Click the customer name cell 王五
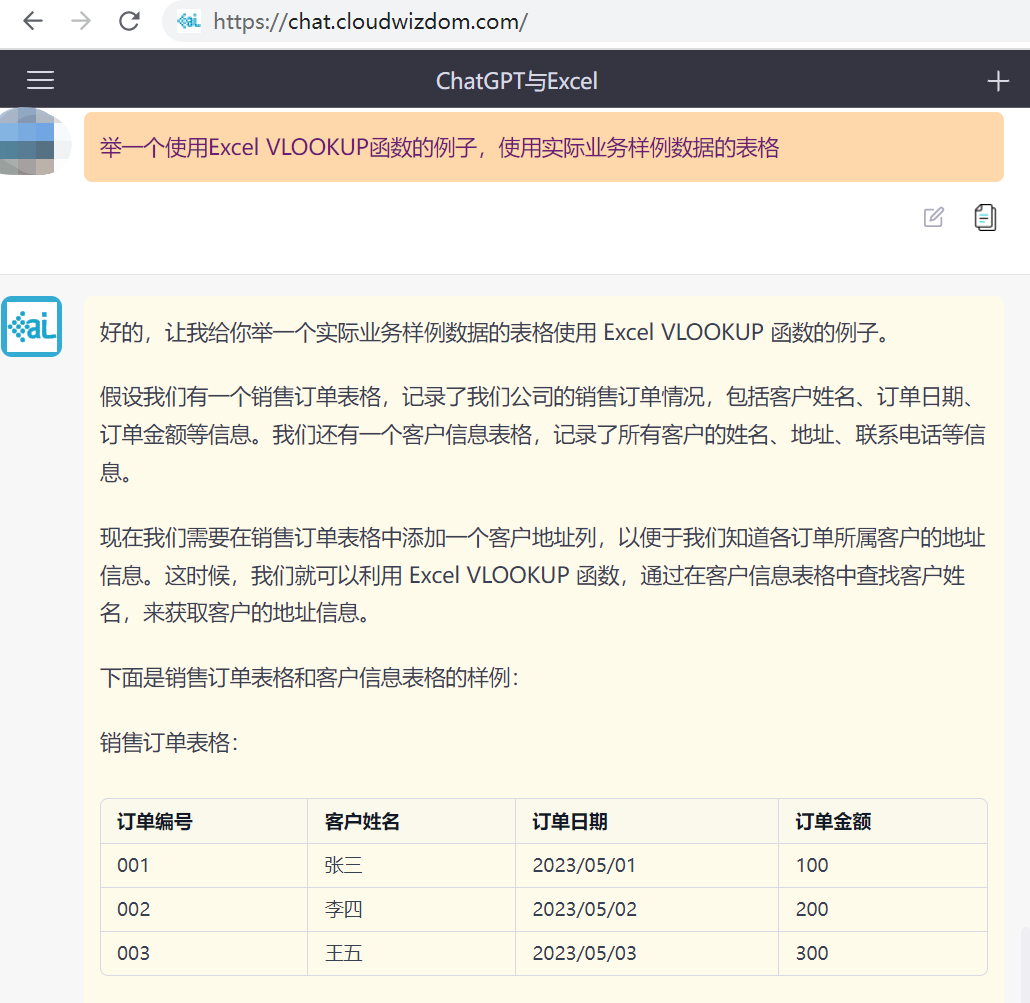1030x1003 pixels. pos(412,953)
